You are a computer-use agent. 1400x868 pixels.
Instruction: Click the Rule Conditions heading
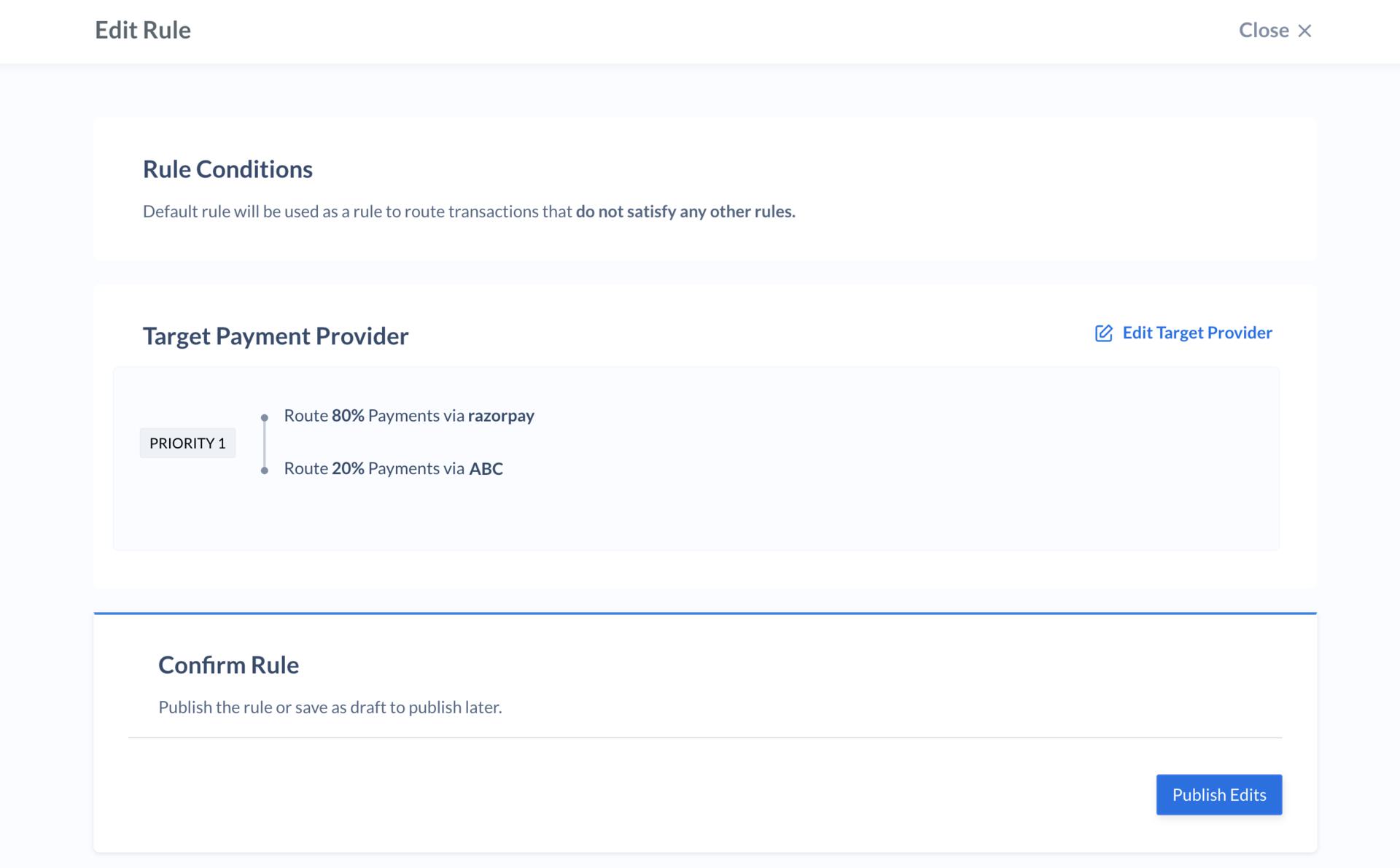point(227,169)
